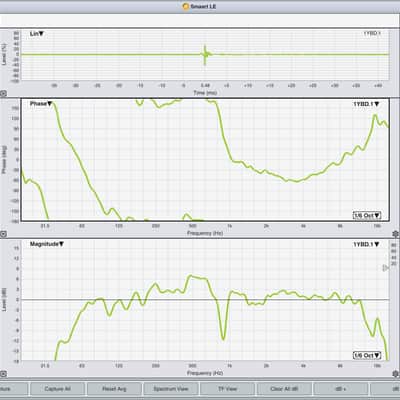
Task: Open the Magnitude graph type dropdown
Action: click(x=47, y=244)
